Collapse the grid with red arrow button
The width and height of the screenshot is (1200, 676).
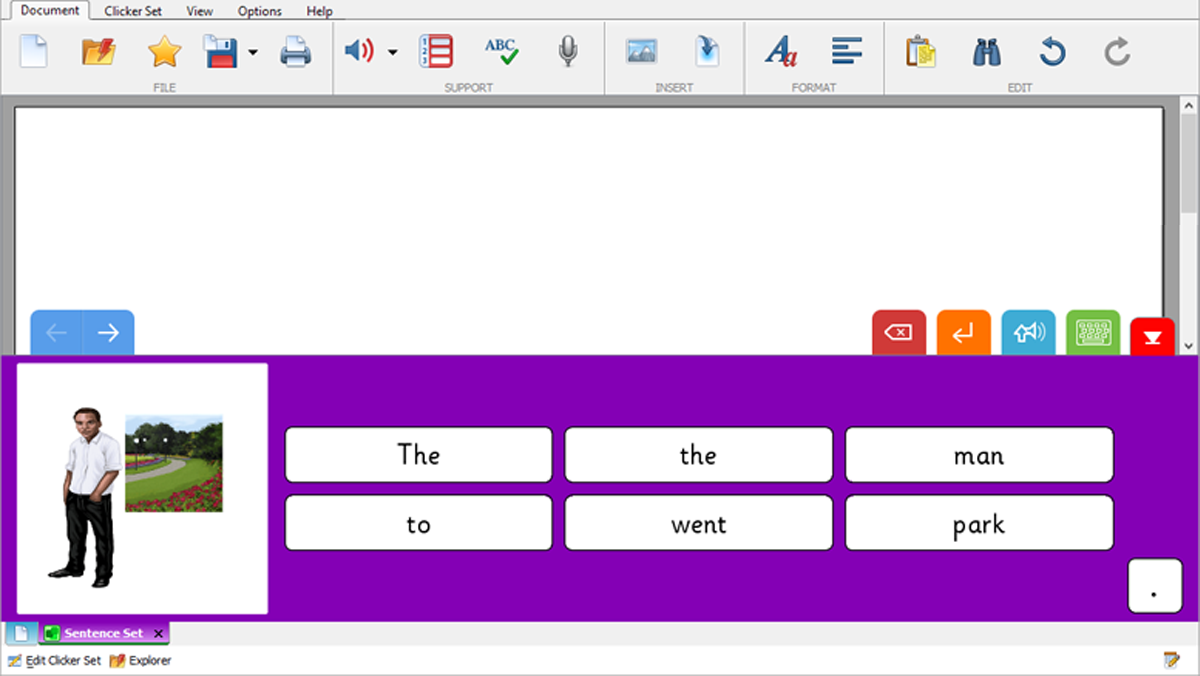pos(1152,337)
